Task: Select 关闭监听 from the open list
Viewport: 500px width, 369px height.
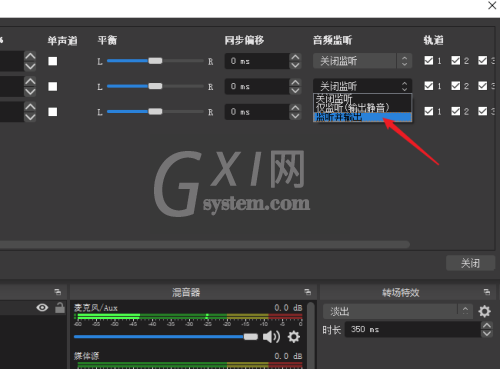Action: coord(362,99)
